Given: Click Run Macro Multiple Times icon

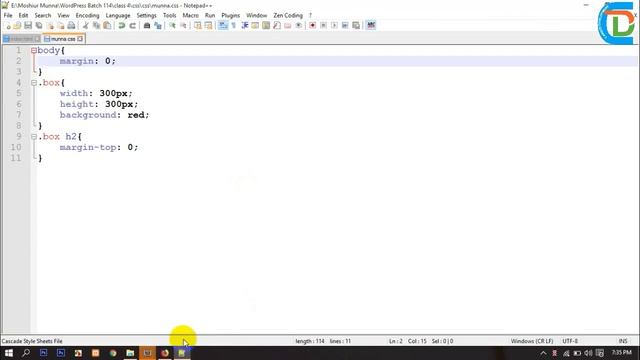Looking at the screenshot, I should coord(345,26).
